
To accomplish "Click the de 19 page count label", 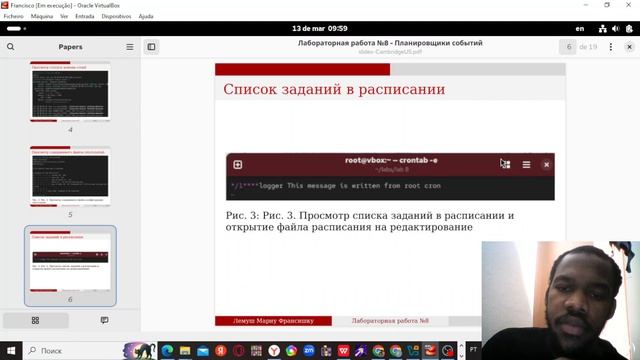I will click(588, 47).
